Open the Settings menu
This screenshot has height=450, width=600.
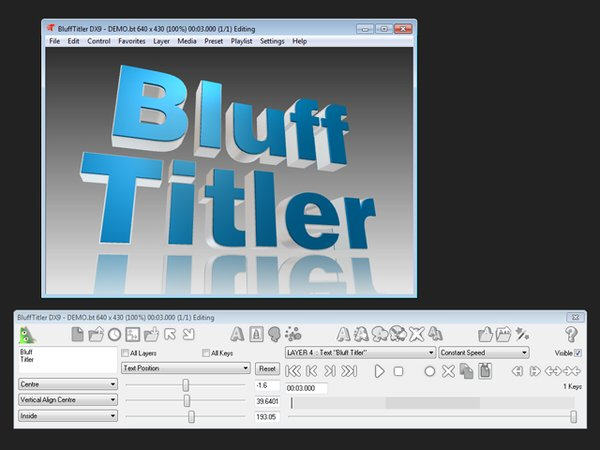[x=272, y=41]
